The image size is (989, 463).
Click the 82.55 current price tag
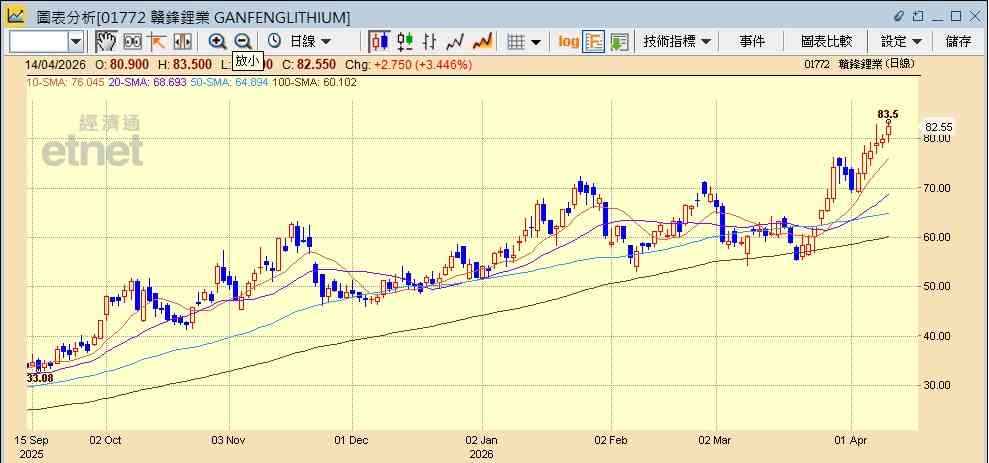click(x=937, y=127)
